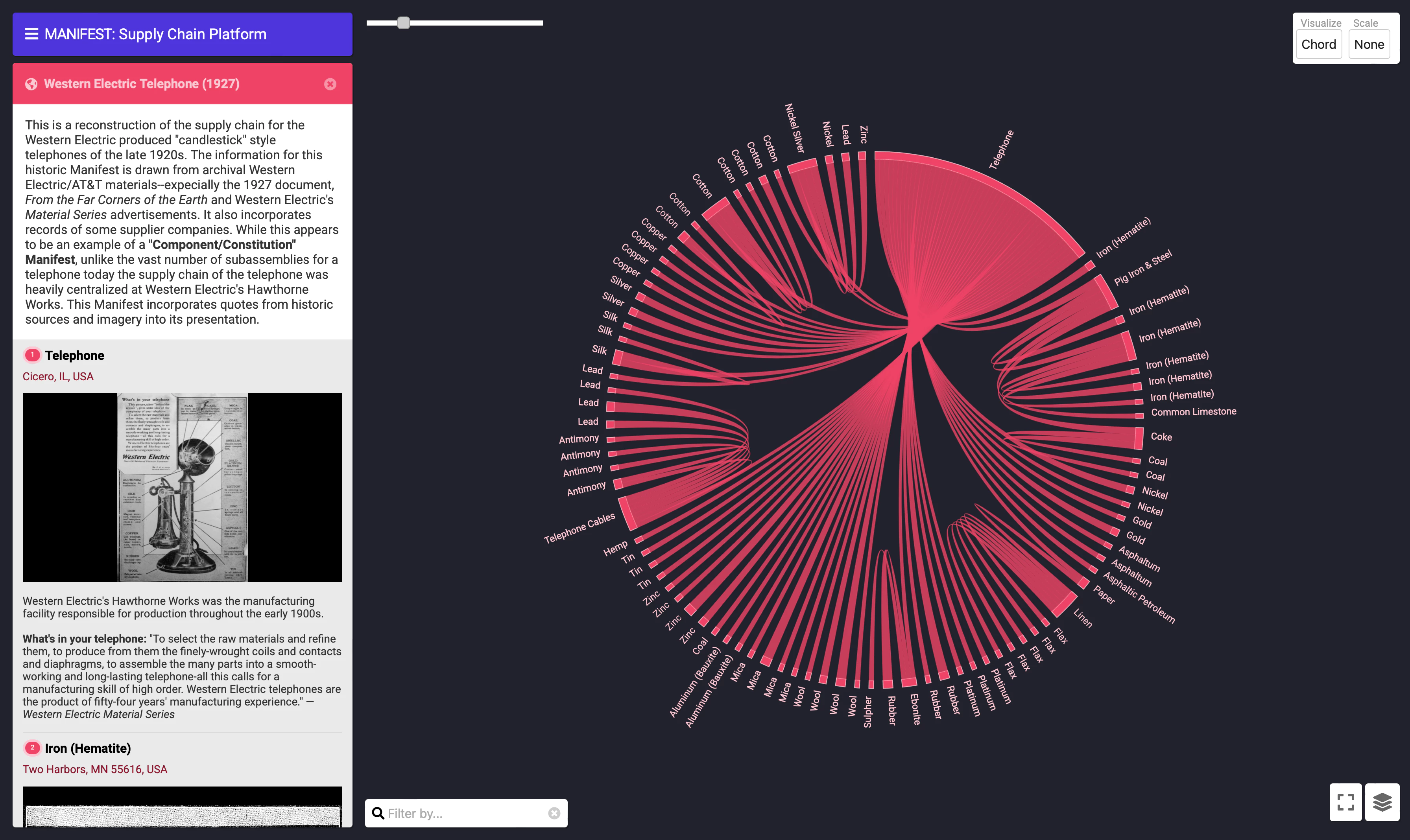Select the Ebonite chord label
The image size is (1410, 840).
point(915,709)
